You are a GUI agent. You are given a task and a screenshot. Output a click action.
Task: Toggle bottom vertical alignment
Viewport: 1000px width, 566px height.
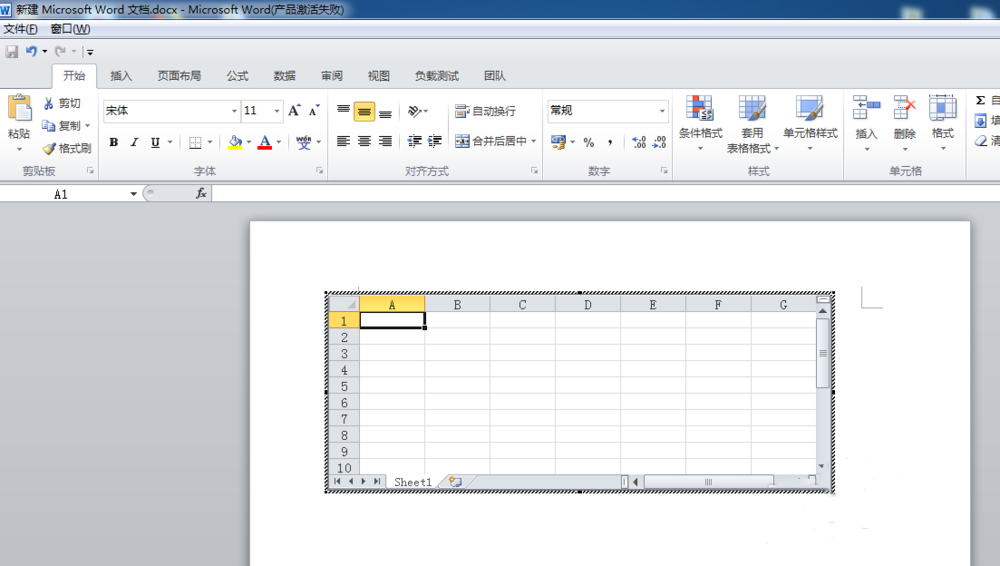coord(385,112)
